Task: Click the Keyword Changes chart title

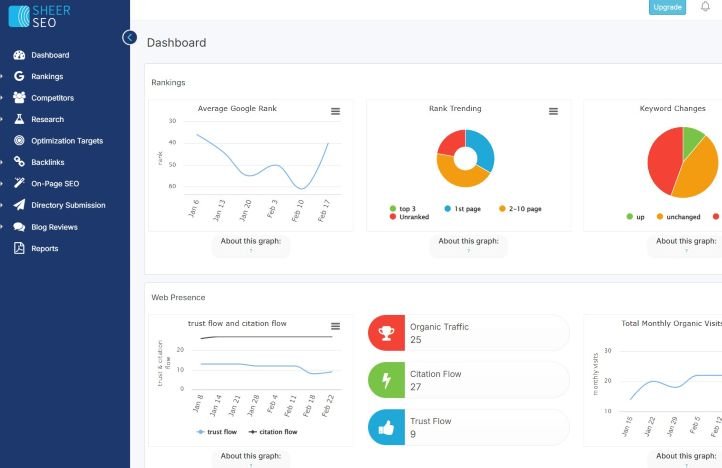Action: [672, 109]
